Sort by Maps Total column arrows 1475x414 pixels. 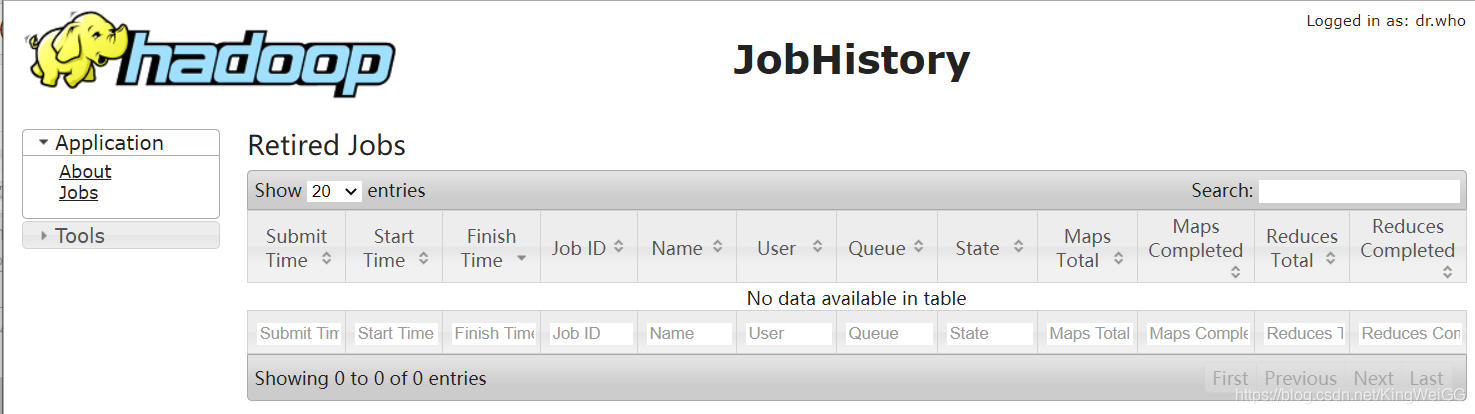1118,259
